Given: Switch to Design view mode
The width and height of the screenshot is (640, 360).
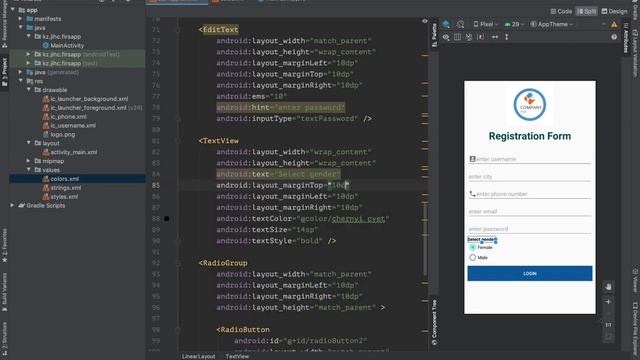Looking at the screenshot, I should pos(614,11).
